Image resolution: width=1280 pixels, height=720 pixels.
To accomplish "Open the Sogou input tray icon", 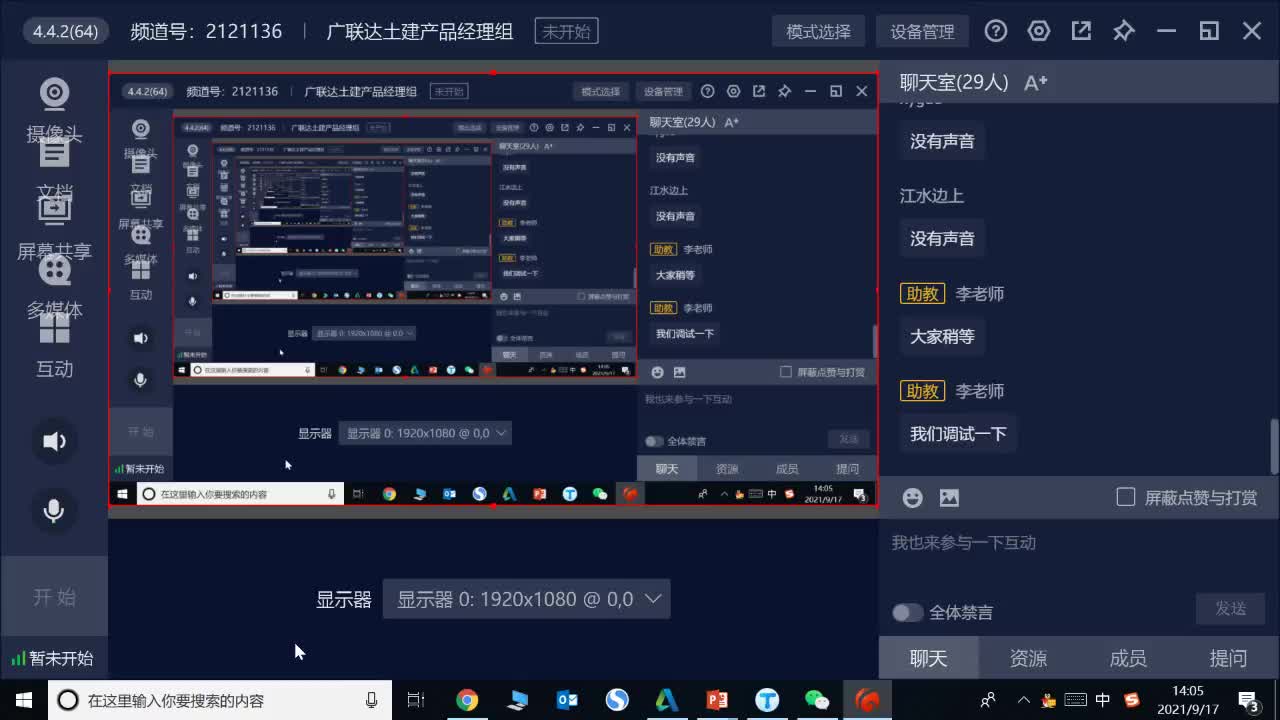I will (x=1132, y=700).
